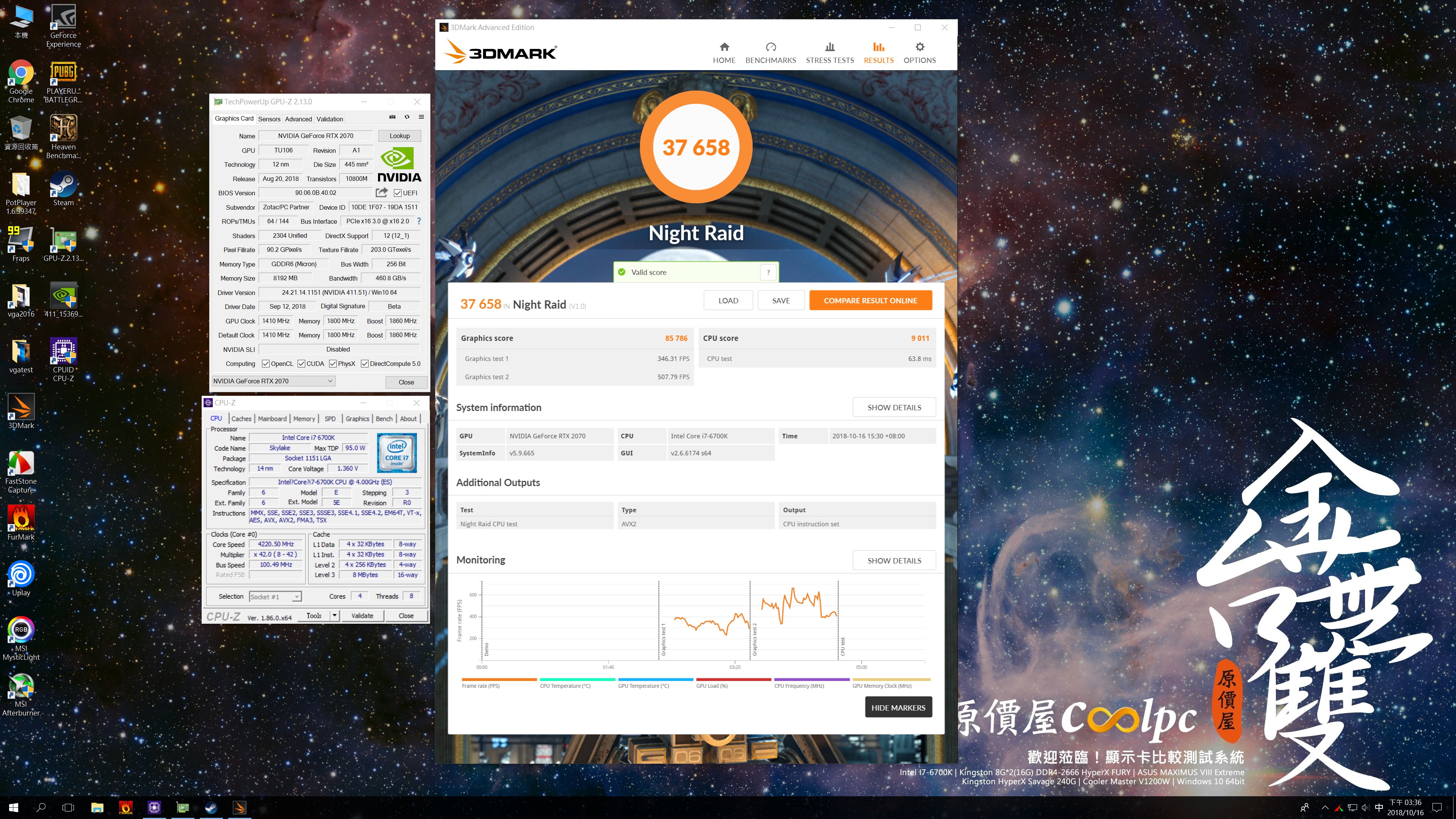Click the Bus Interface question mark in GPU-Z
The image size is (1456, 819).
click(x=419, y=221)
